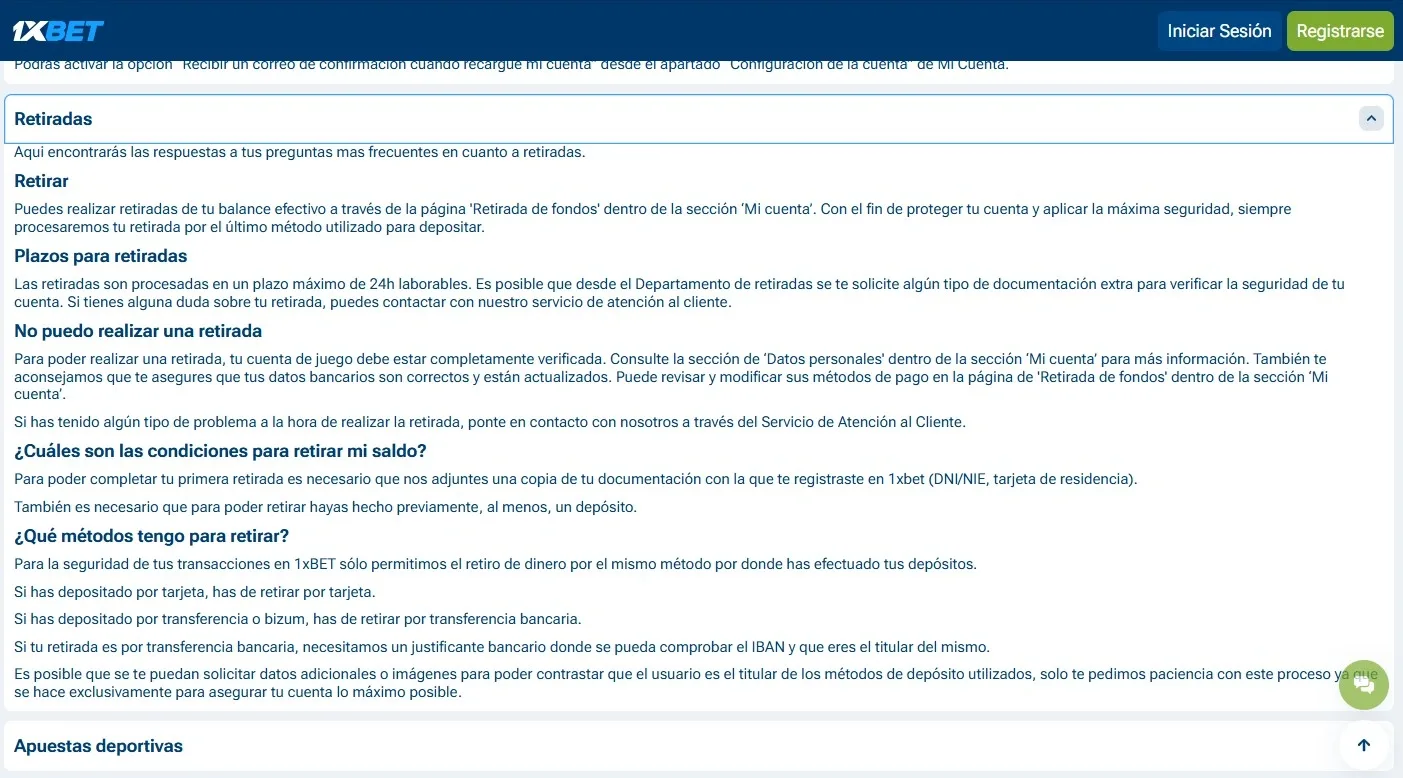Viewport: 1403px width, 778px height.
Task: Click text 'Si has depositado por transferencia o bizum'
Action: [x=298, y=619]
